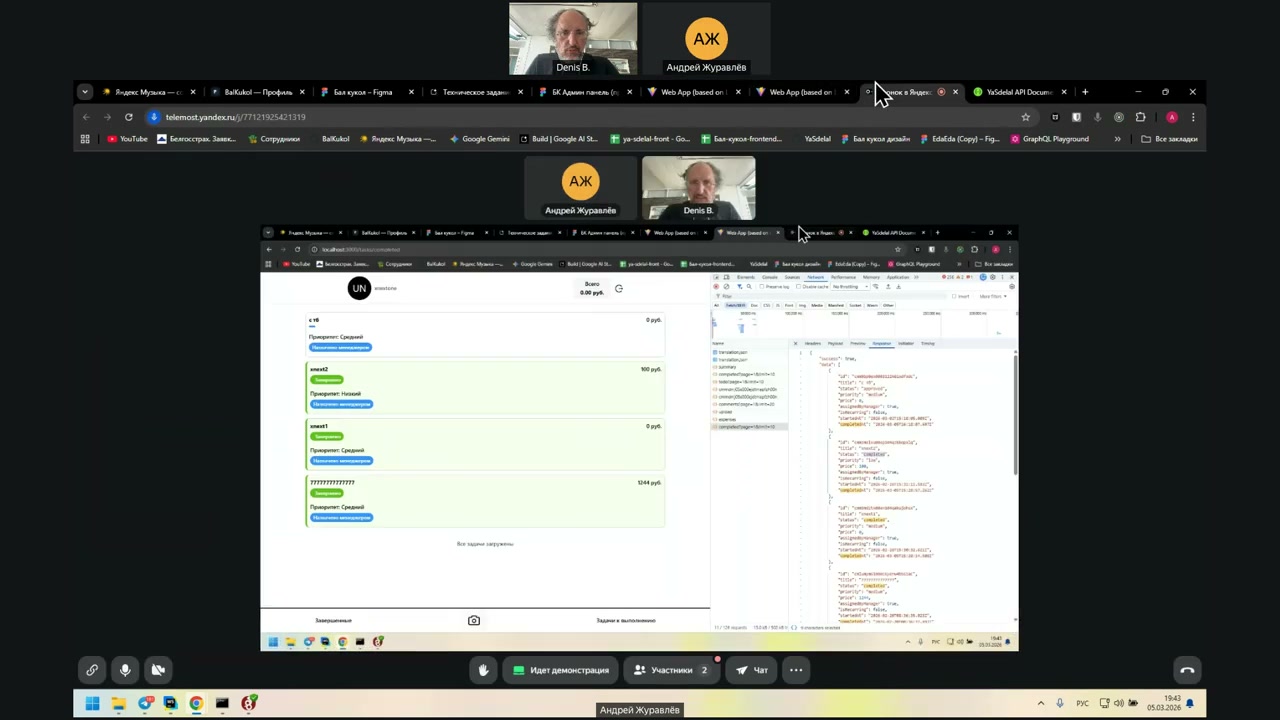Expand the tab search dropdown arrow
This screenshot has height=720, width=1280.
tap(85, 92)
